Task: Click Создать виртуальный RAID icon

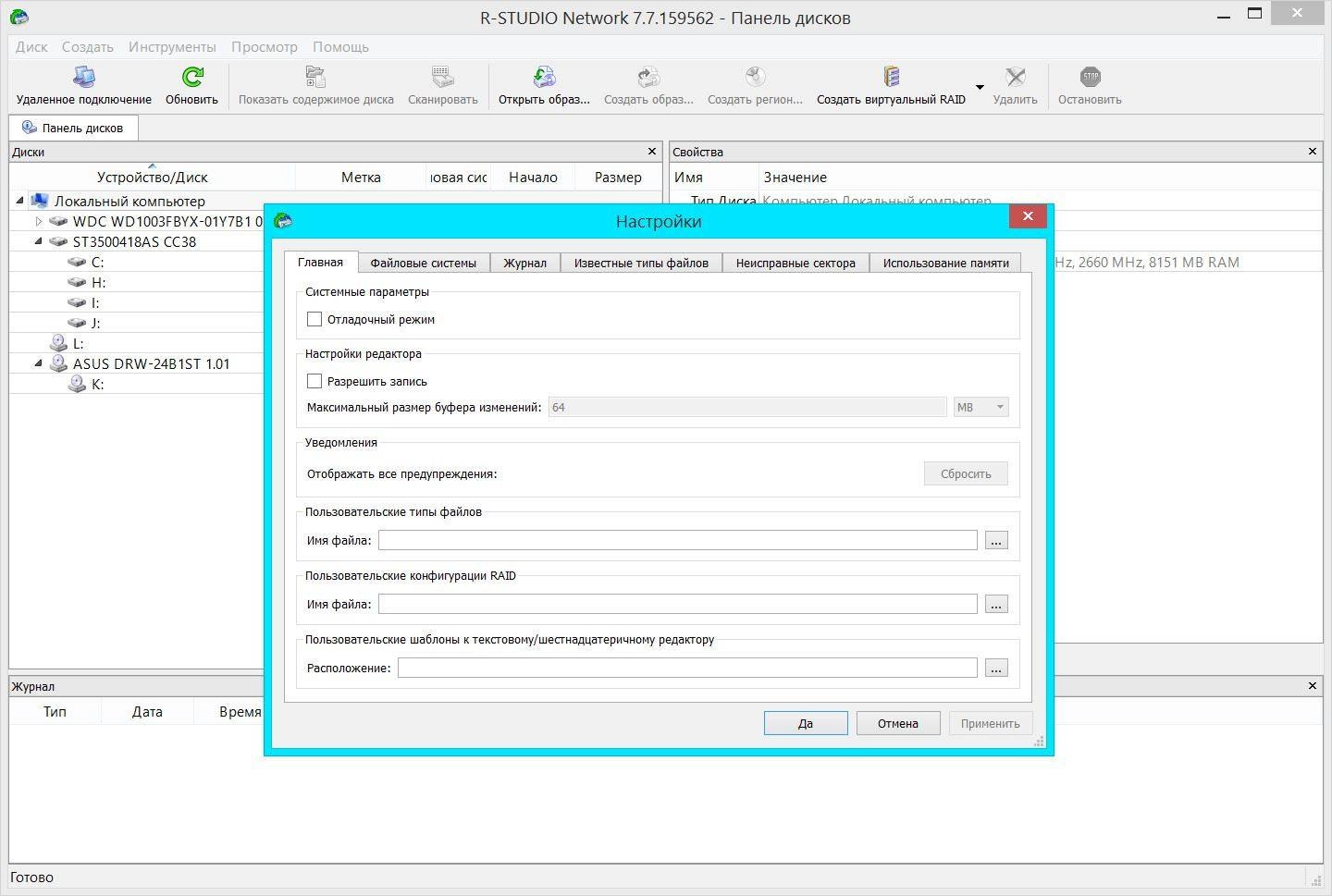Action: [891, 77]
